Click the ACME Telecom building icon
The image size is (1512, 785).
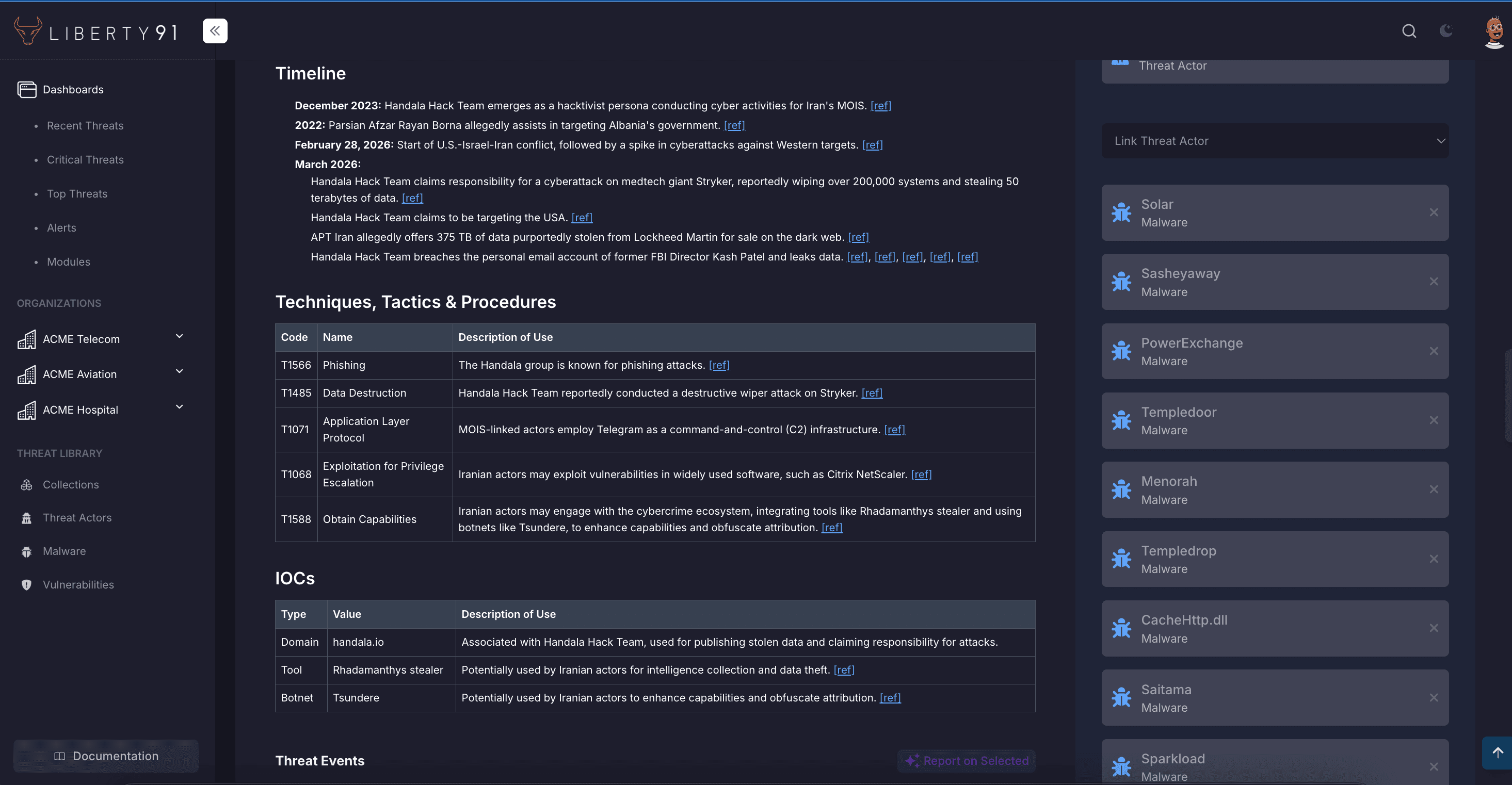point(26,339)
